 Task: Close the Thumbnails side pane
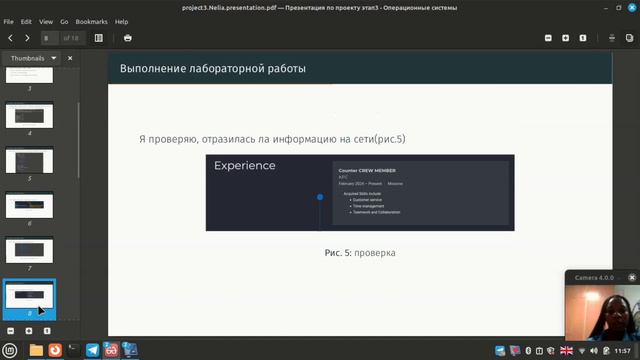[x=70, y=58]
